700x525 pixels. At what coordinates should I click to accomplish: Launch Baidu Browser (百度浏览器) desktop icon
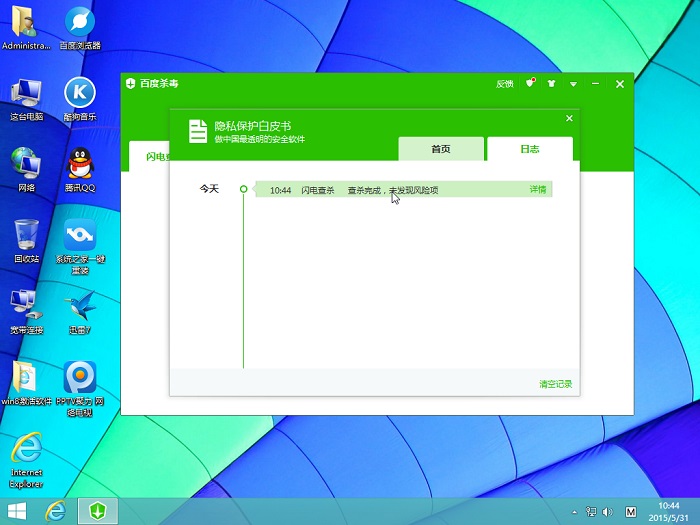80,28
